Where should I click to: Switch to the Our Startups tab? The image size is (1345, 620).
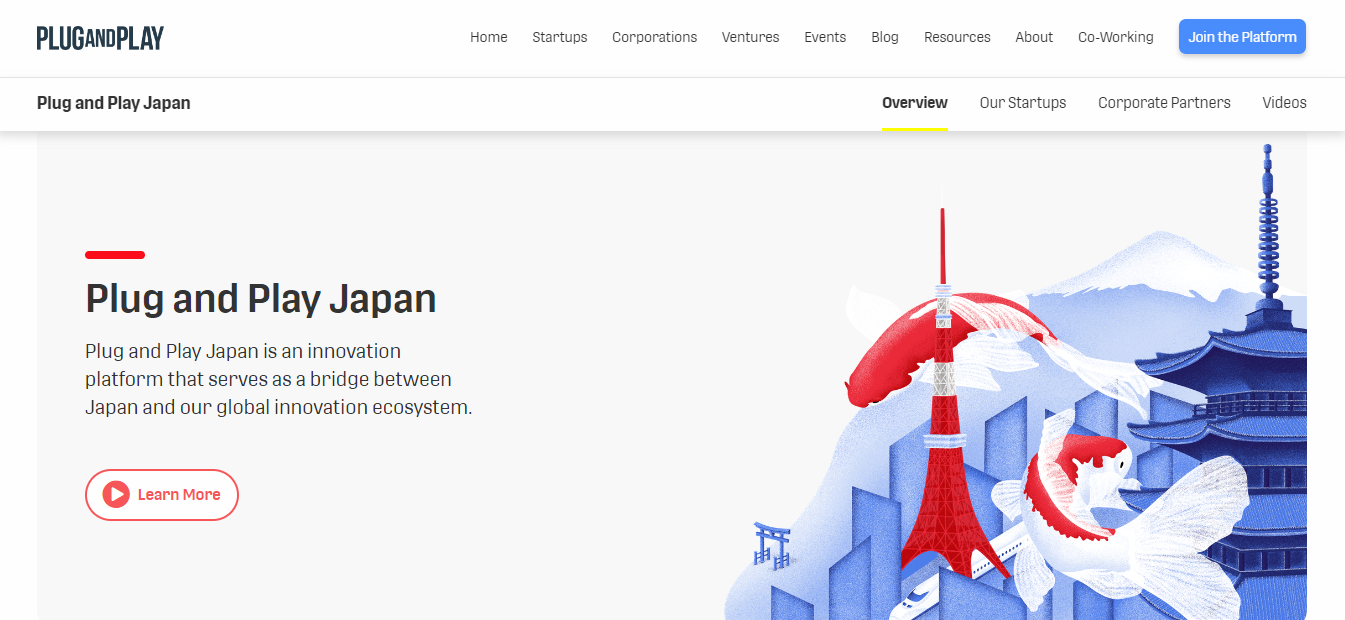coord(1023,103)
